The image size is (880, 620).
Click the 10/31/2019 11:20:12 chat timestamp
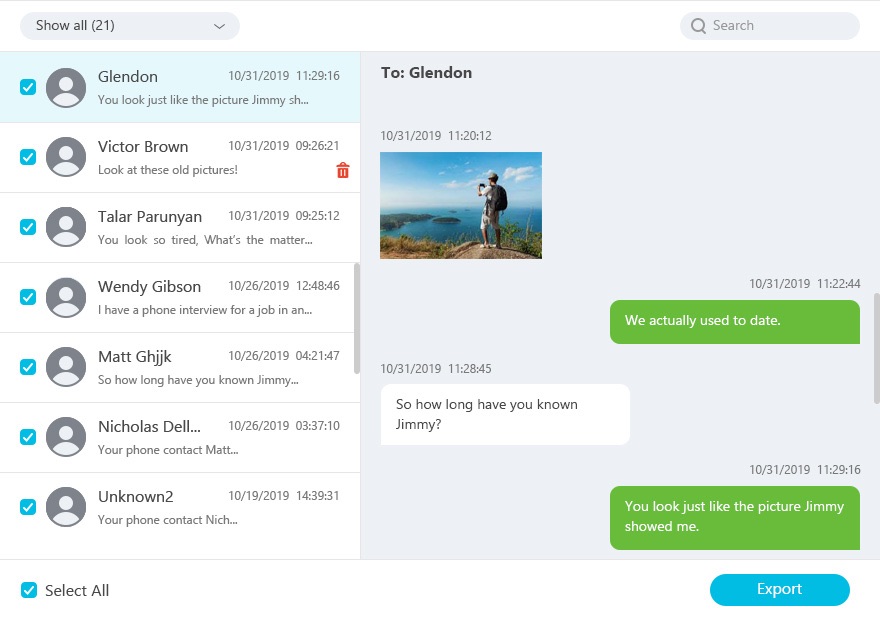436,136
